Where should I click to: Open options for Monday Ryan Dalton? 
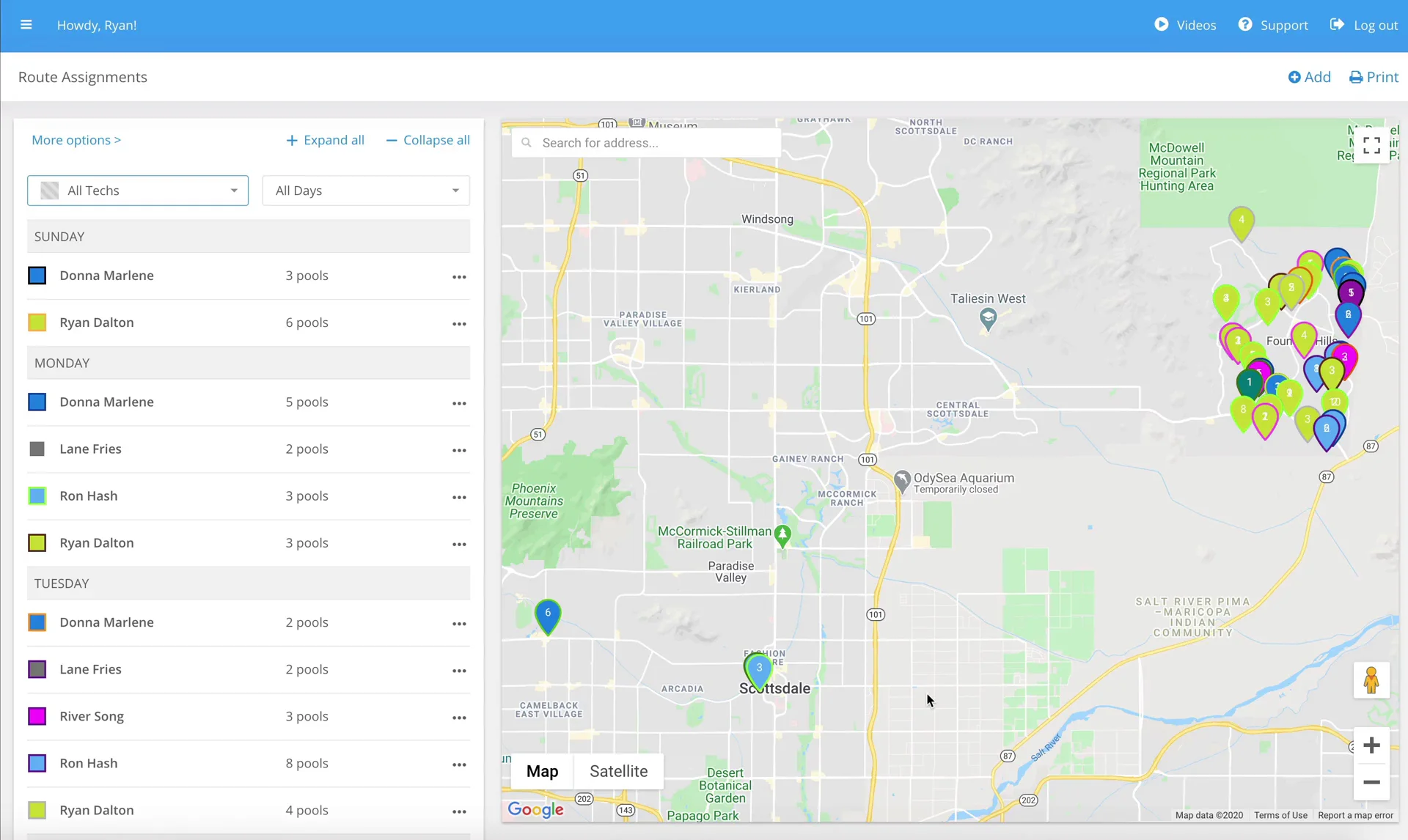459,544
